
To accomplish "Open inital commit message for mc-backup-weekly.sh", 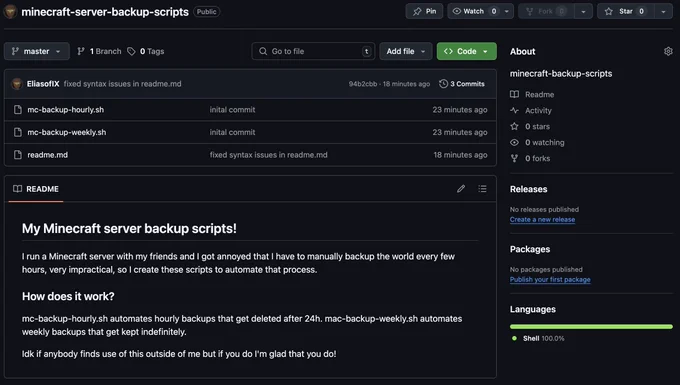I will [232, 132].
